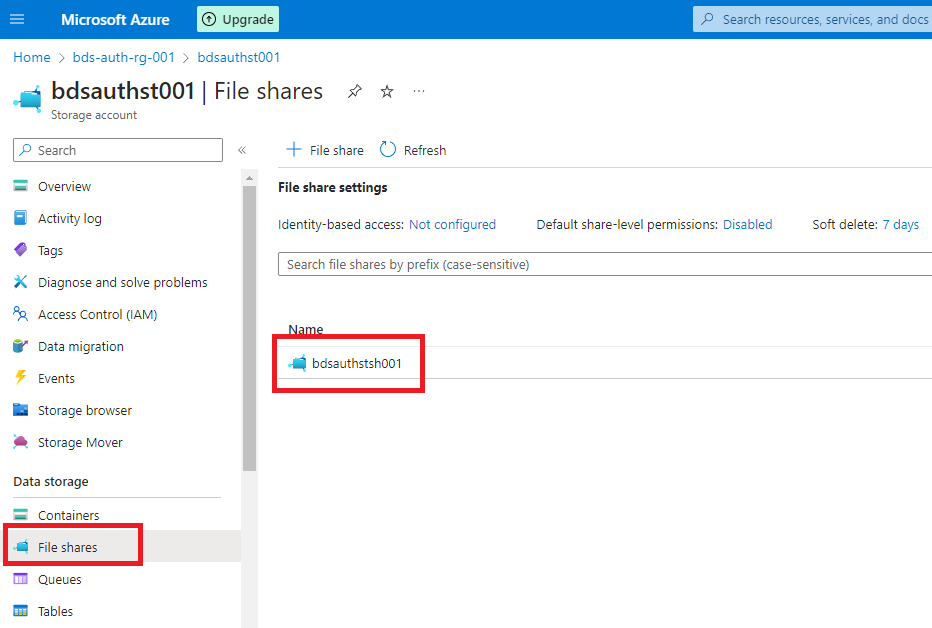Click the Containers icon

[x=20, y=515]
